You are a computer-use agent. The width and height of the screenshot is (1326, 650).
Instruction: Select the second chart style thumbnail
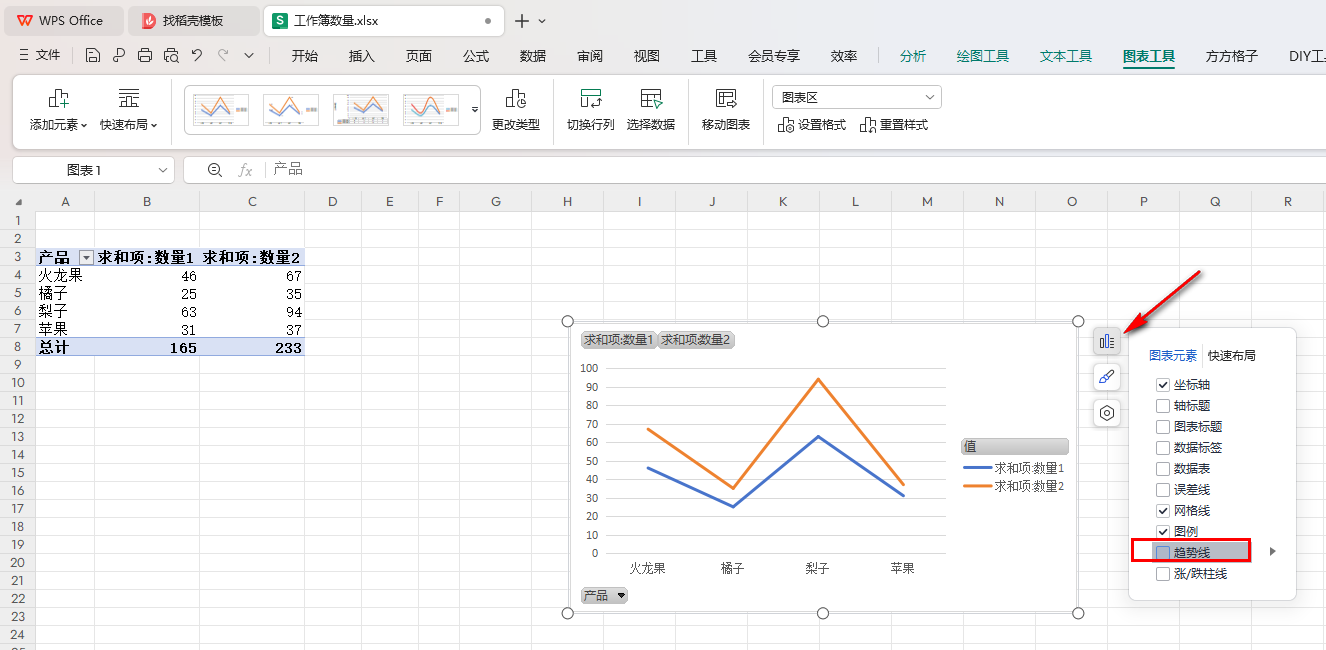291,110
